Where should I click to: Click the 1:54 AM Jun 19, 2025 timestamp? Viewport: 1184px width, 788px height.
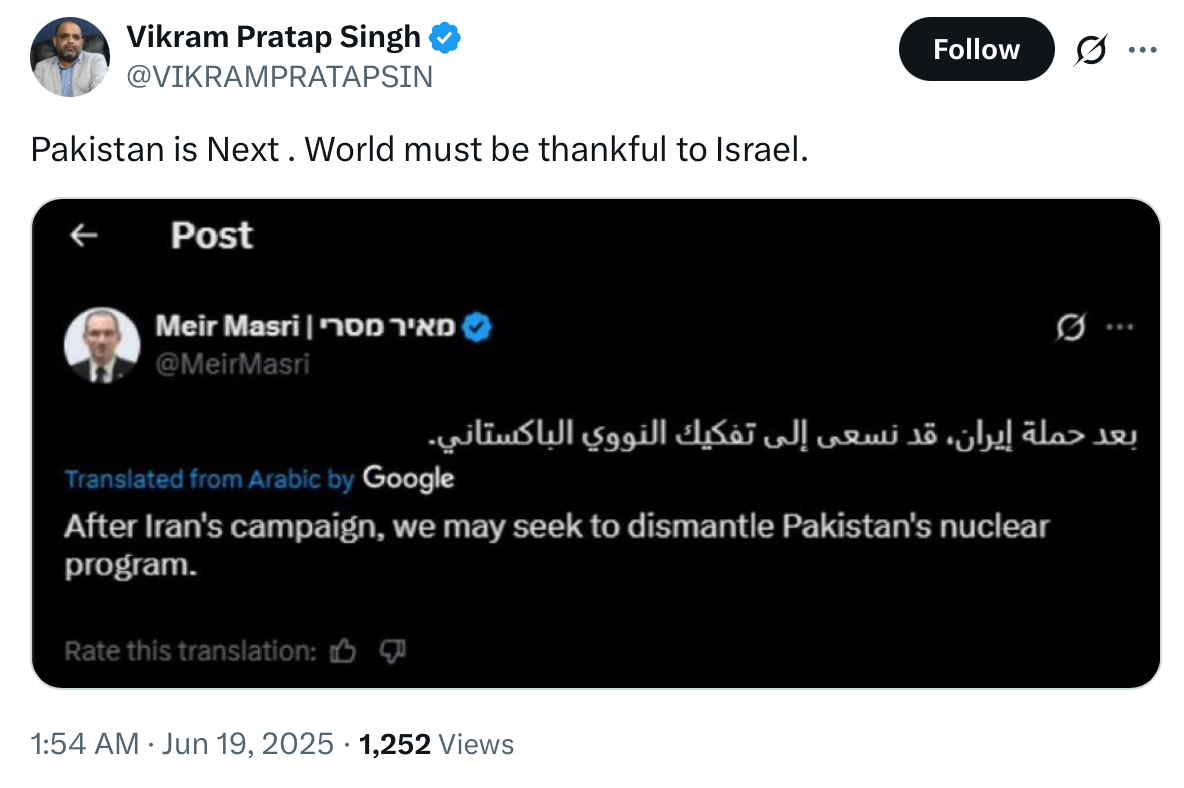click(x=182, y=744)
